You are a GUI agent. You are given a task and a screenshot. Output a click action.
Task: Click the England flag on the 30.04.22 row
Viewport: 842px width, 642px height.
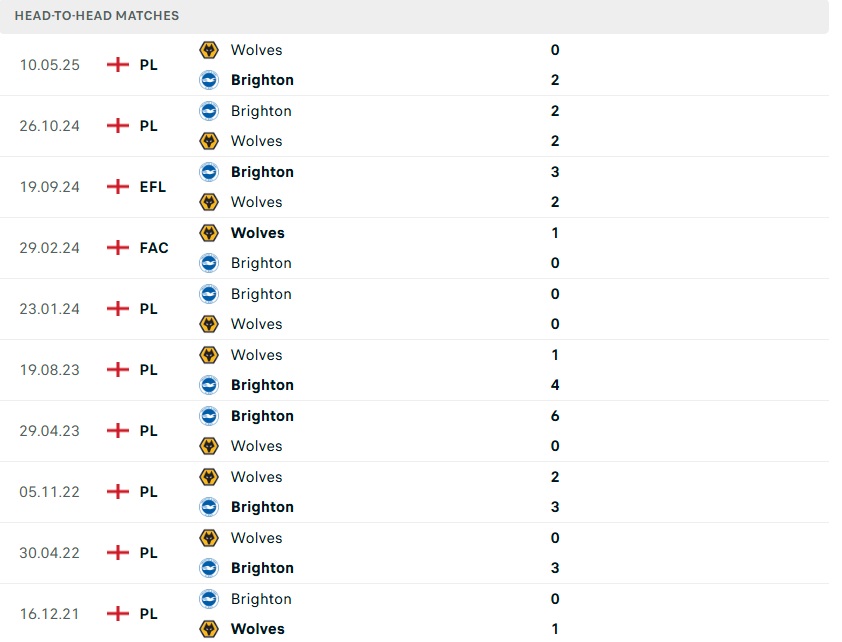[118, 553]
